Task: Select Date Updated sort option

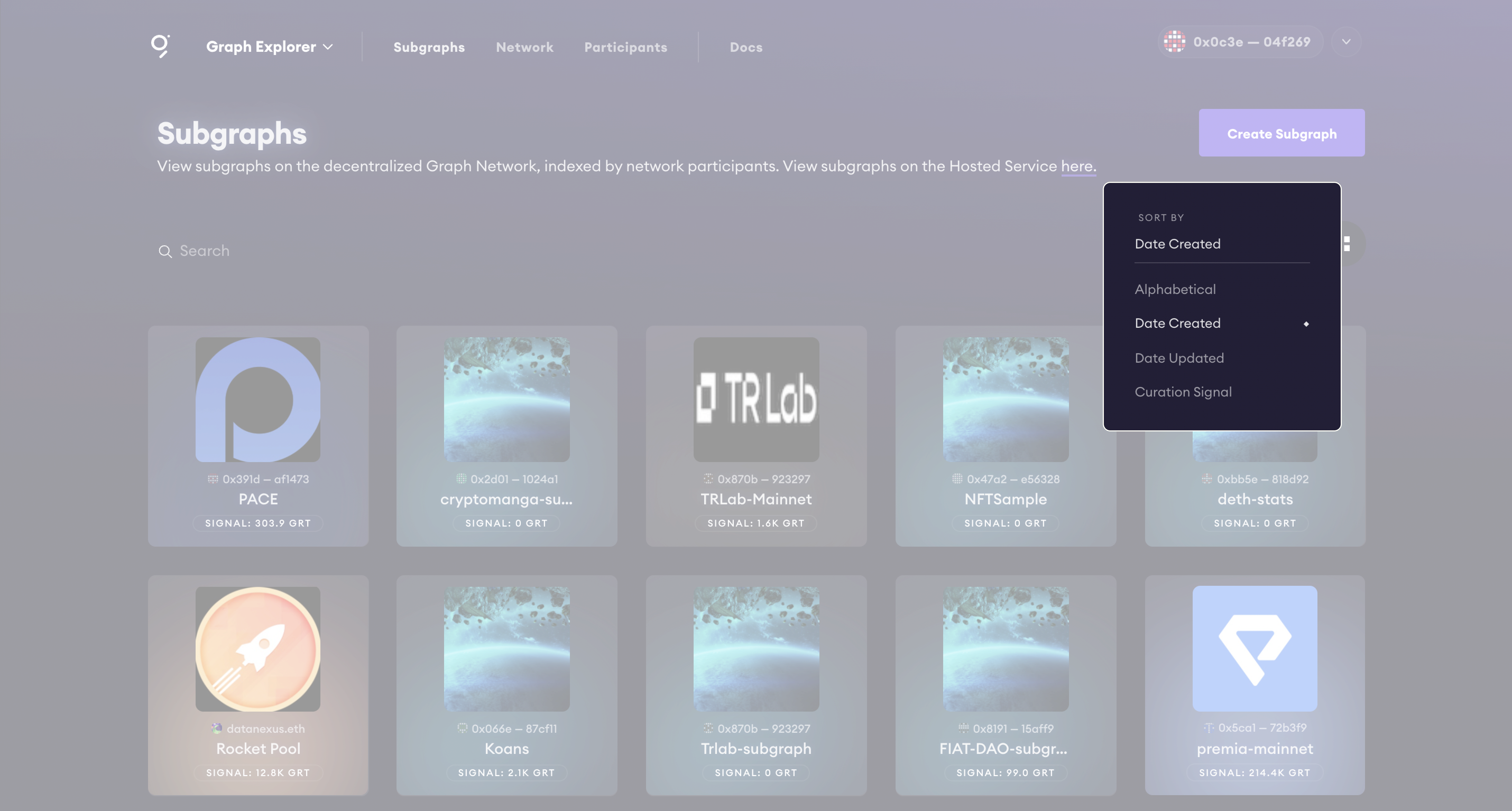Action: [x=1179, y=358]
